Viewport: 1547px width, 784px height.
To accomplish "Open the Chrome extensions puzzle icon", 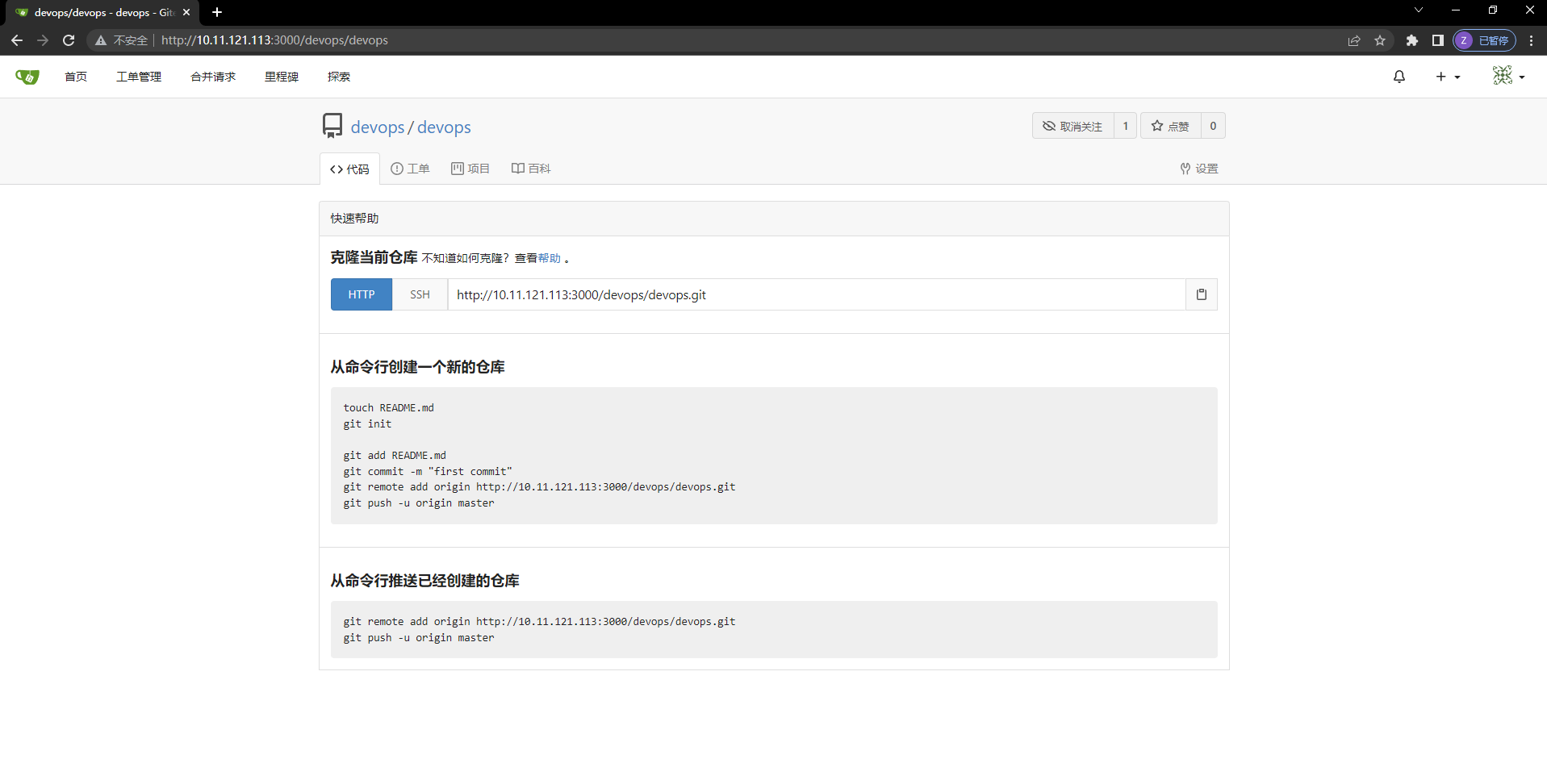I will pyautogui.click(x=1412, y=40).
